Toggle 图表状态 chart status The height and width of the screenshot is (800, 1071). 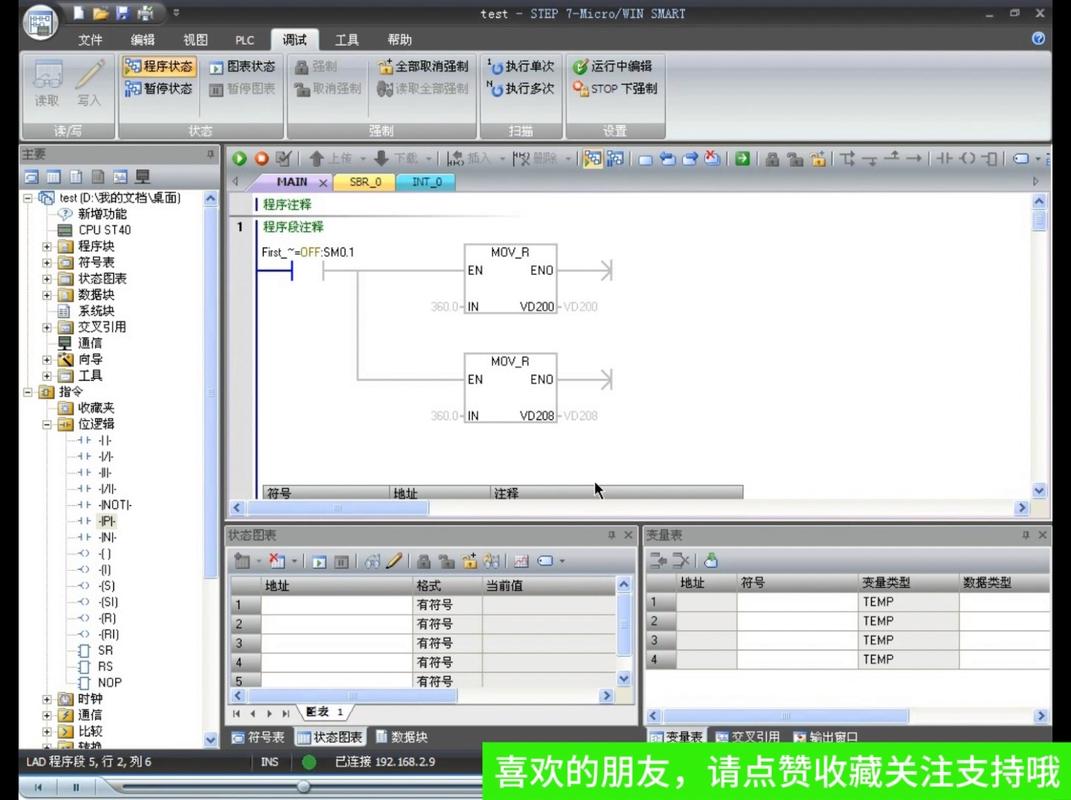(x=242, y=66)
